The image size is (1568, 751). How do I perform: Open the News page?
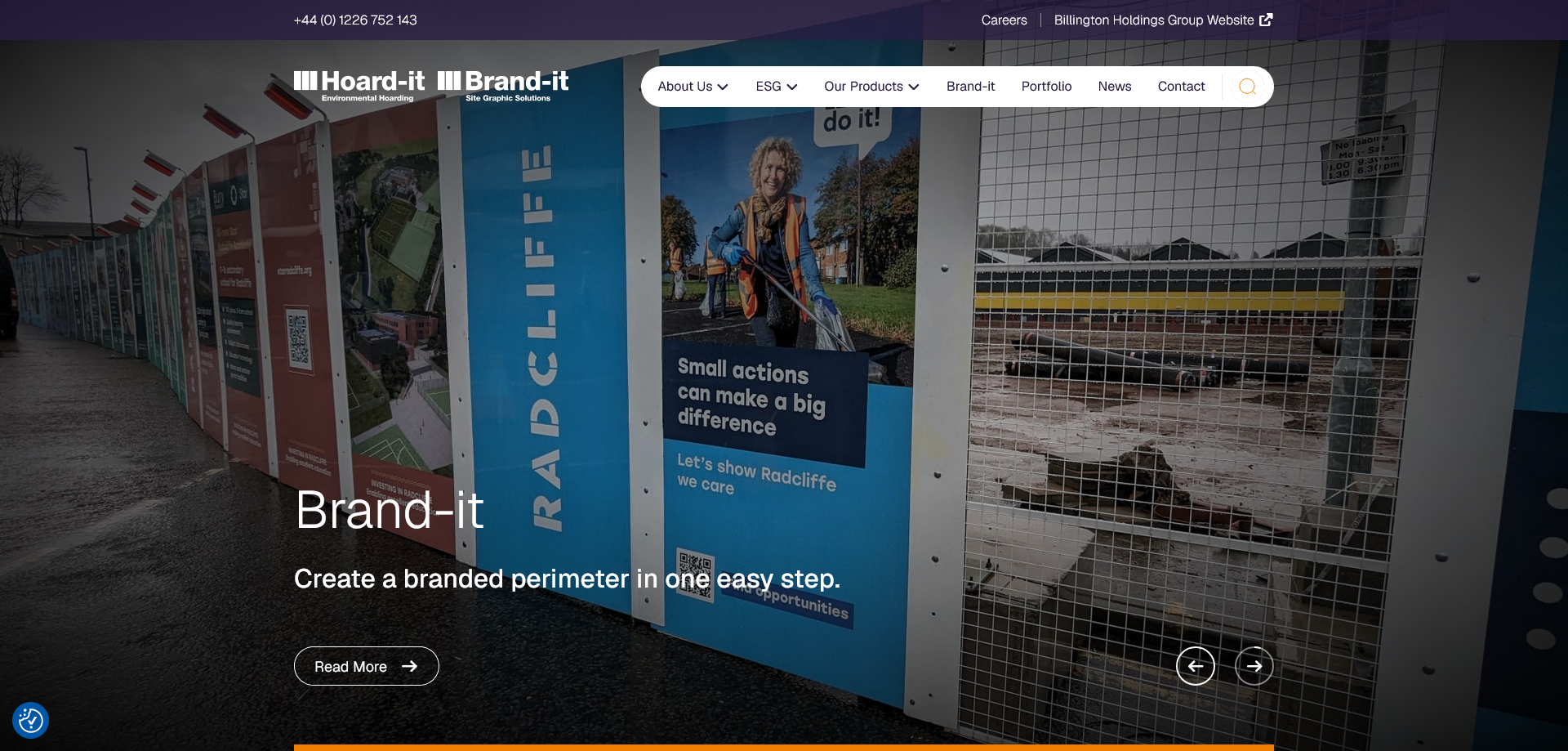tap(1115, 87)
